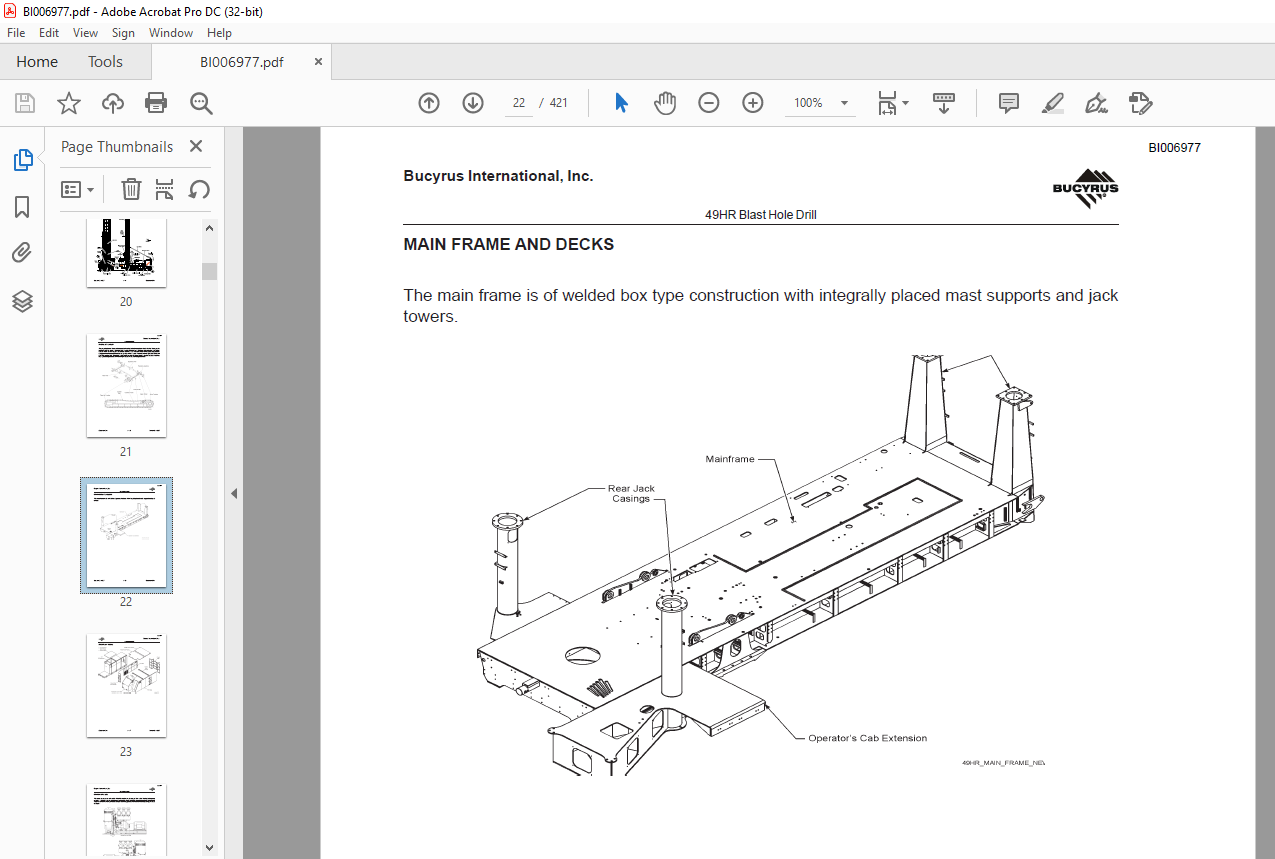
Task: Open the Attachments paperclip panel
Action: pos(22,253)
